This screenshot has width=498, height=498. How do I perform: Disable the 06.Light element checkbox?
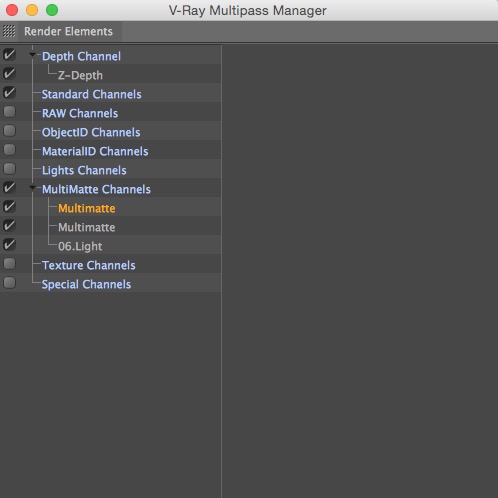tap(9, 244)
